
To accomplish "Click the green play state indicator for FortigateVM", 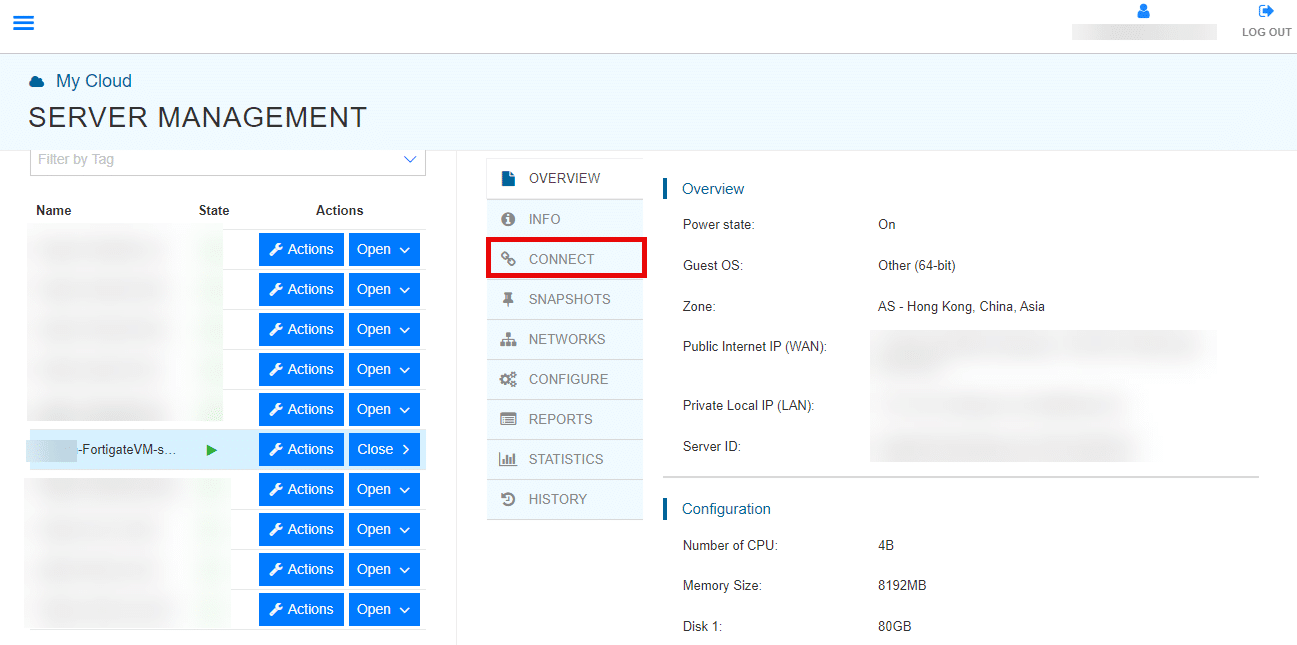I will tap(210, 450).
